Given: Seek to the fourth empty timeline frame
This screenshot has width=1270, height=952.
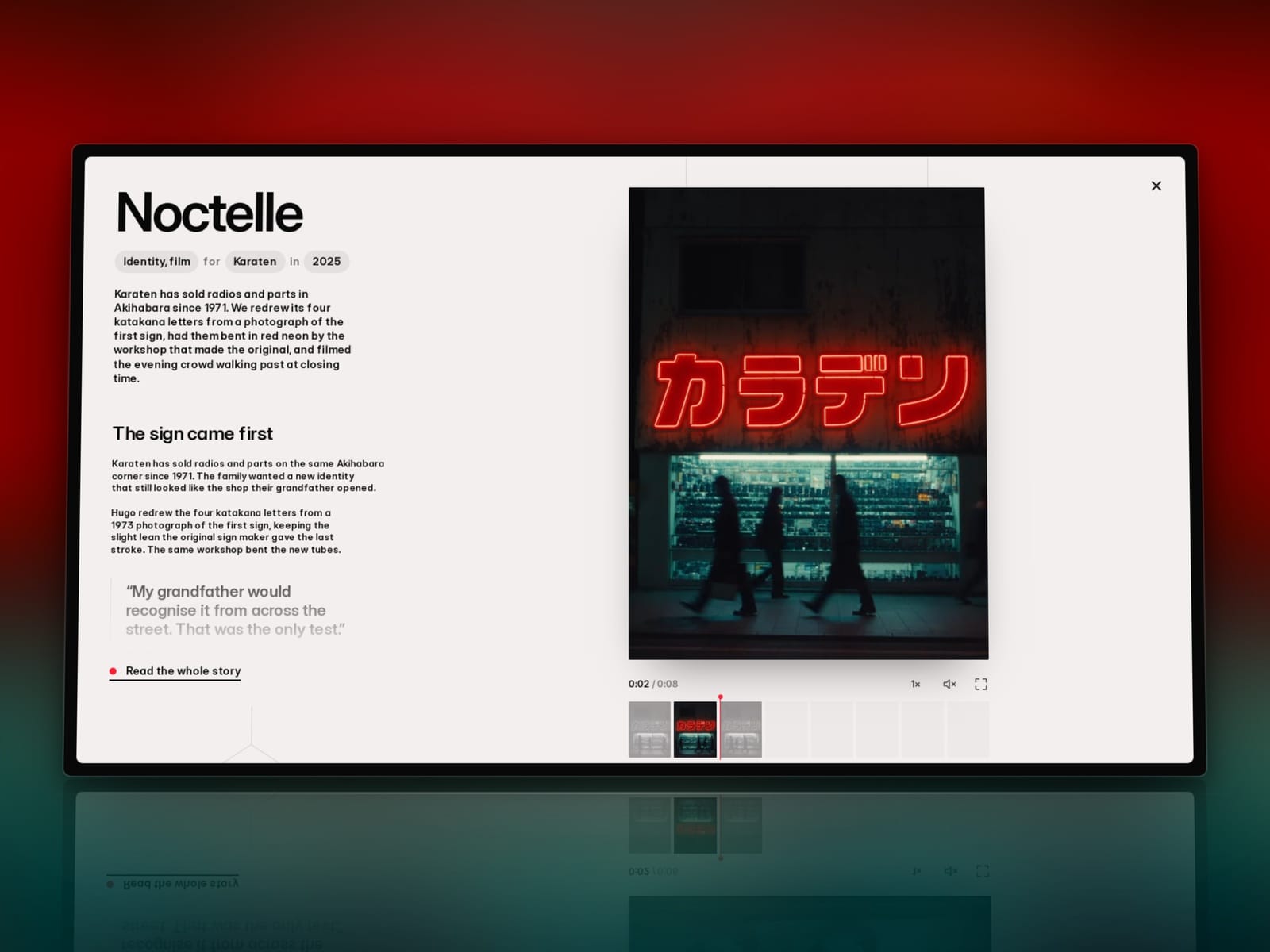Looking at the screenshot, I should [x=922, y=729].
